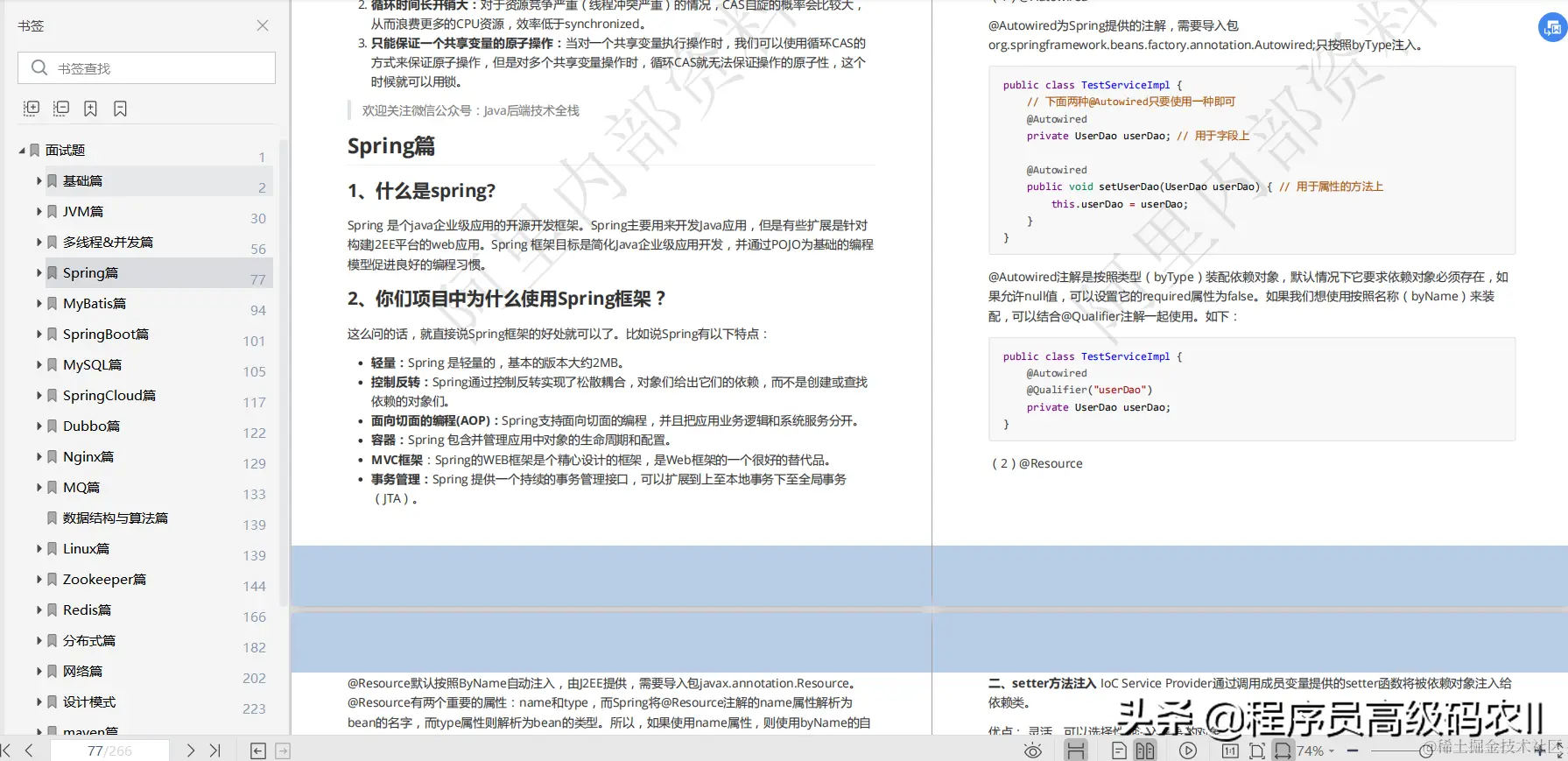Expand the JVM篇 bookmark
Image resolution: width=1568 pixels, height=761 pixels.
click(39, 212)
